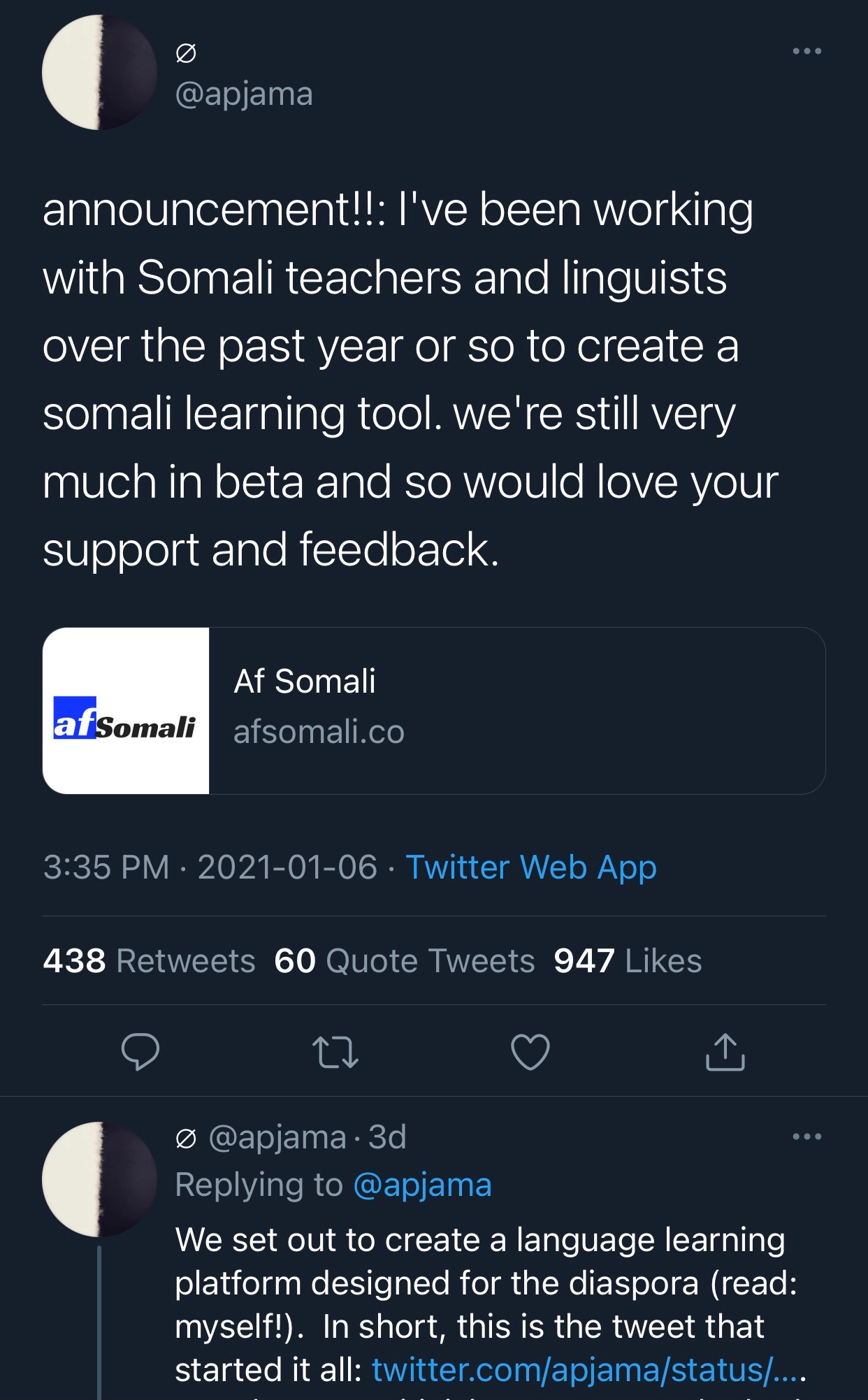Viewport: 868px width, 1400px height.
Task: Open the Twitter Web App source link
Action: [531, 867]
